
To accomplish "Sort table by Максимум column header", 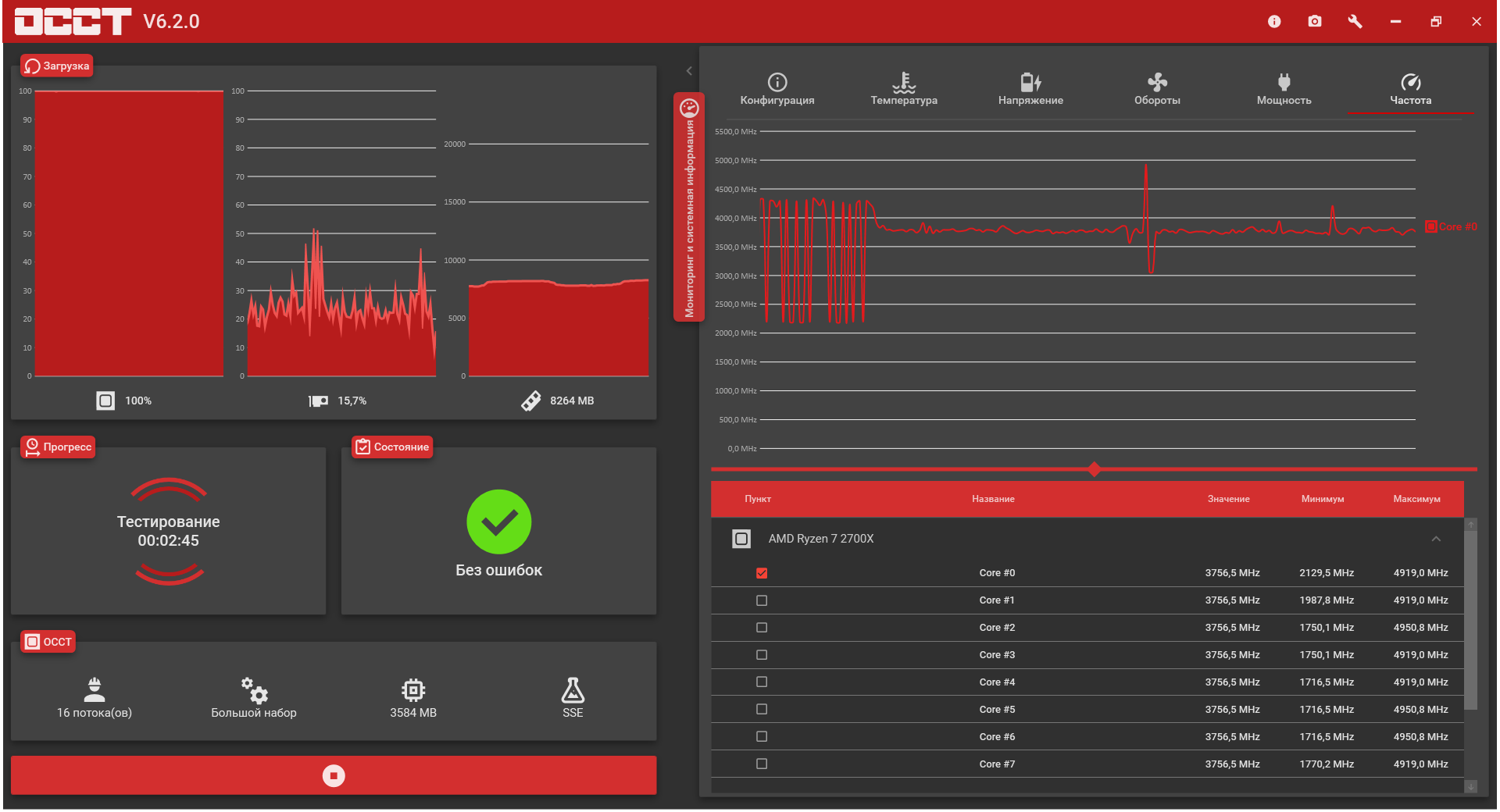I will click(1416, 499).
